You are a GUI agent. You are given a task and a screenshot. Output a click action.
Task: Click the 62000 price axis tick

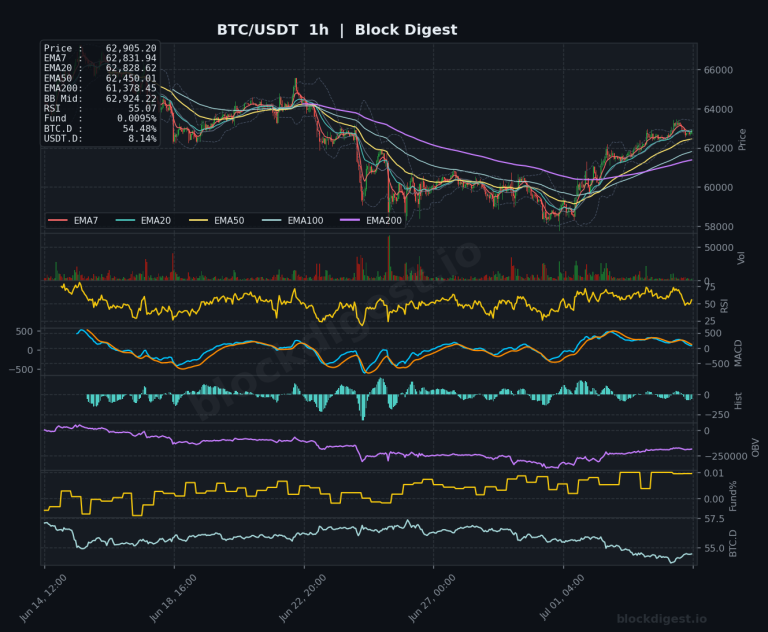pos(718,148)
